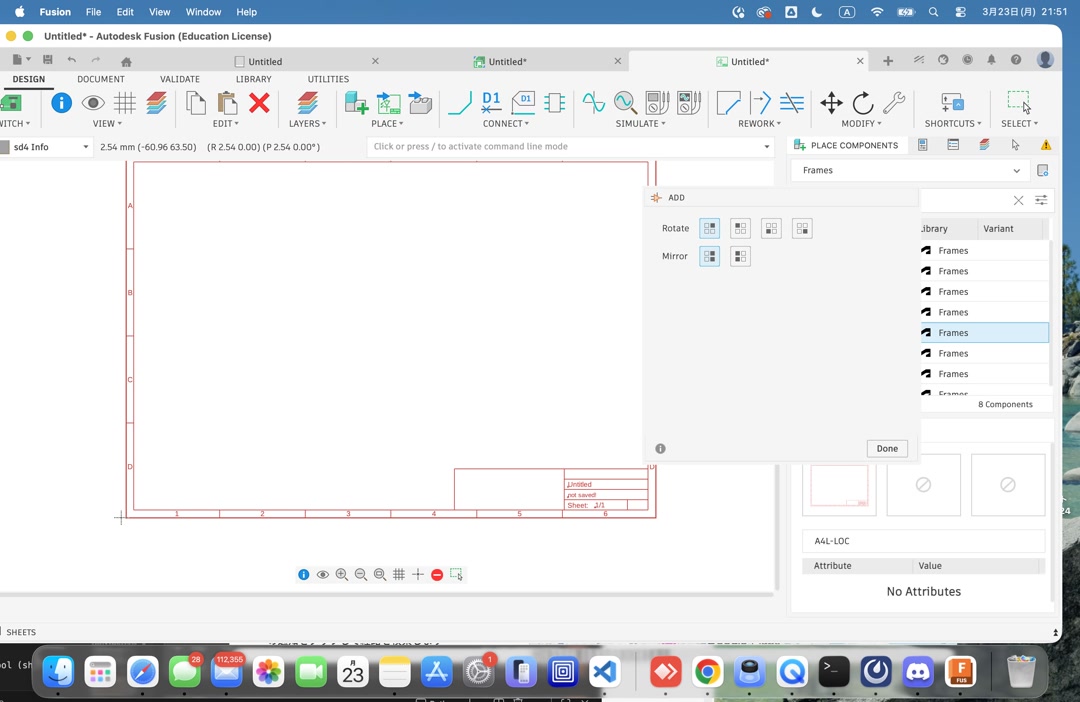Viewport: 1080px width, 702px height.
Task: Open library manager icon beside Frames dropdown
Action: point(1042,170)
